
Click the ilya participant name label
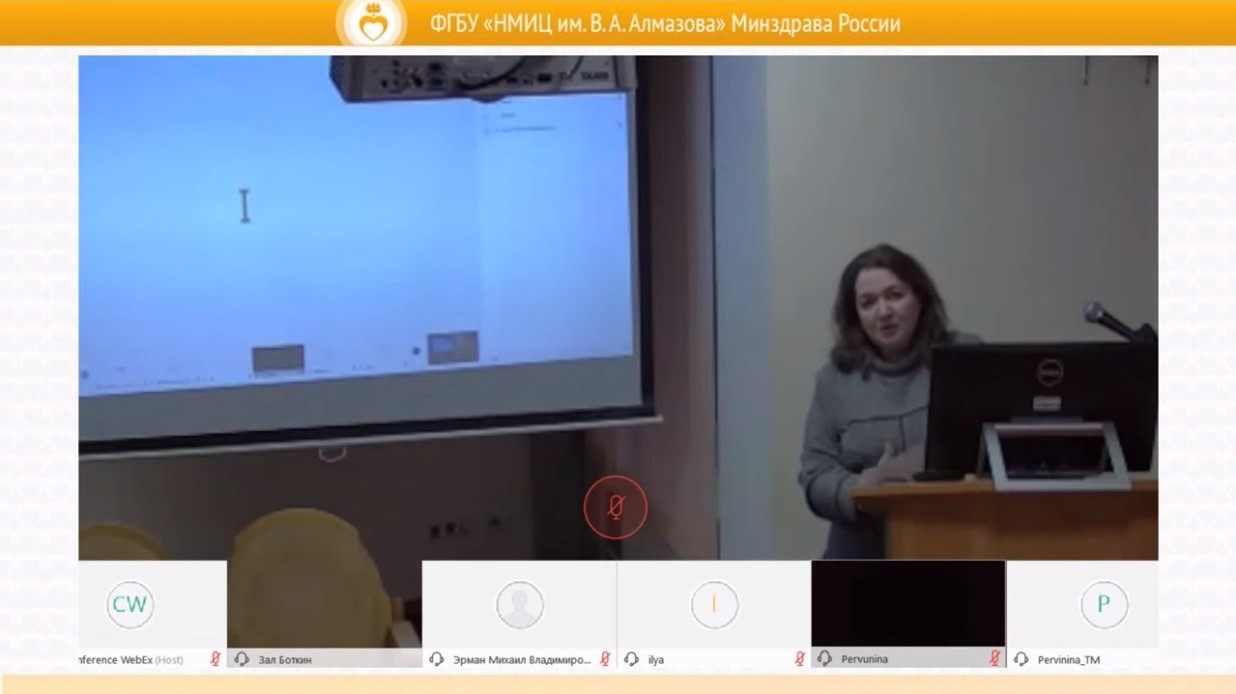coord(656,659)
